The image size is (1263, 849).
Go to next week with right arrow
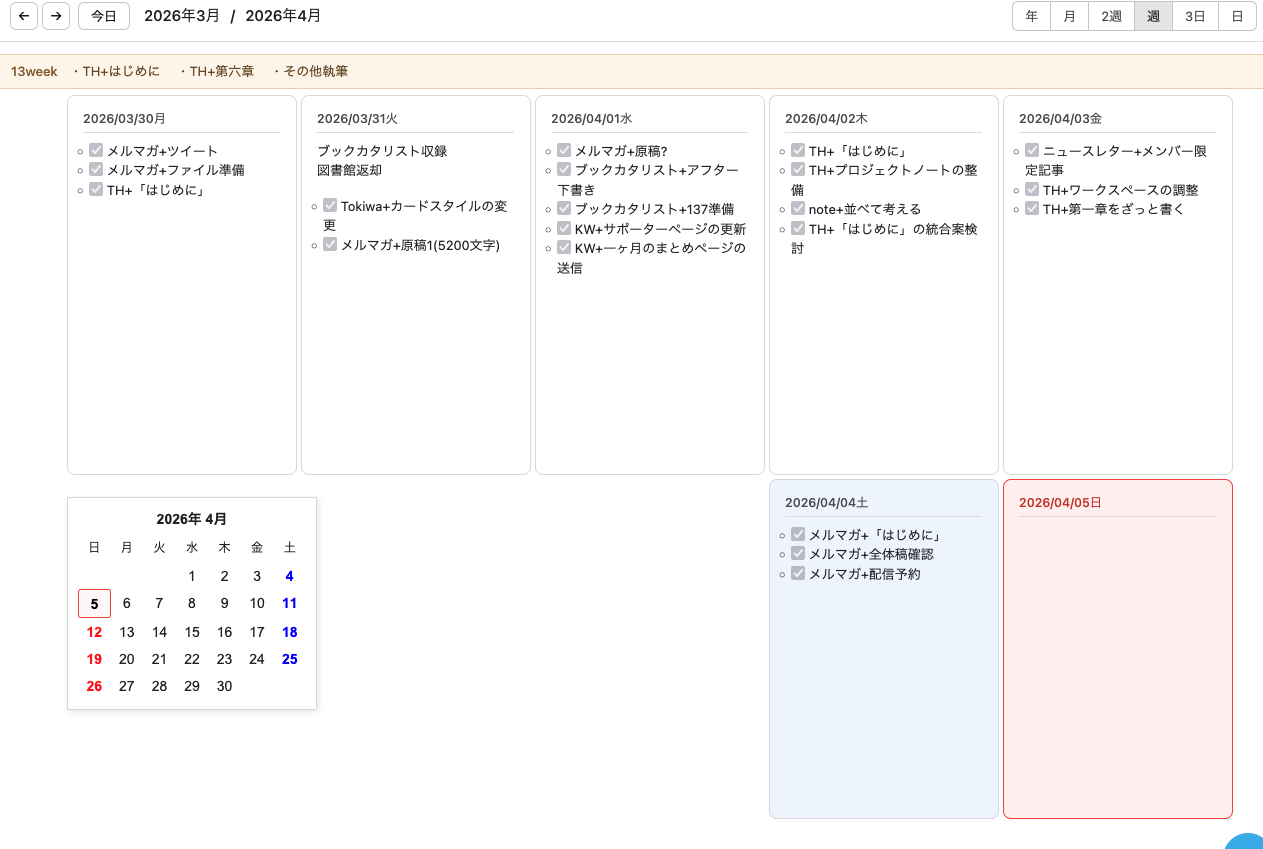[56, 16]
